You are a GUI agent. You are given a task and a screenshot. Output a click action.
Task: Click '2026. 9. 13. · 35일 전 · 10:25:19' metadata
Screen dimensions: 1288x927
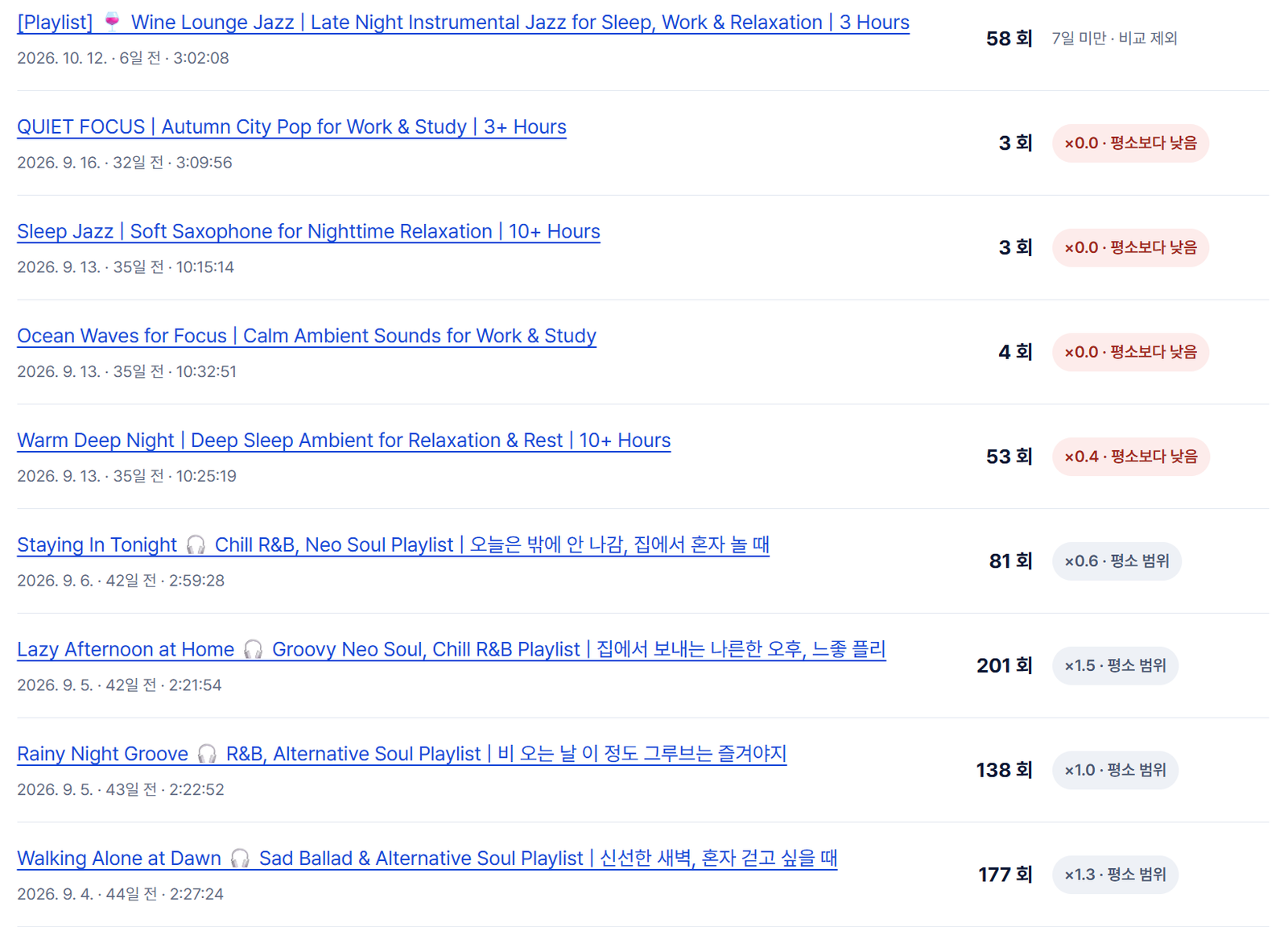coord(126,476)
